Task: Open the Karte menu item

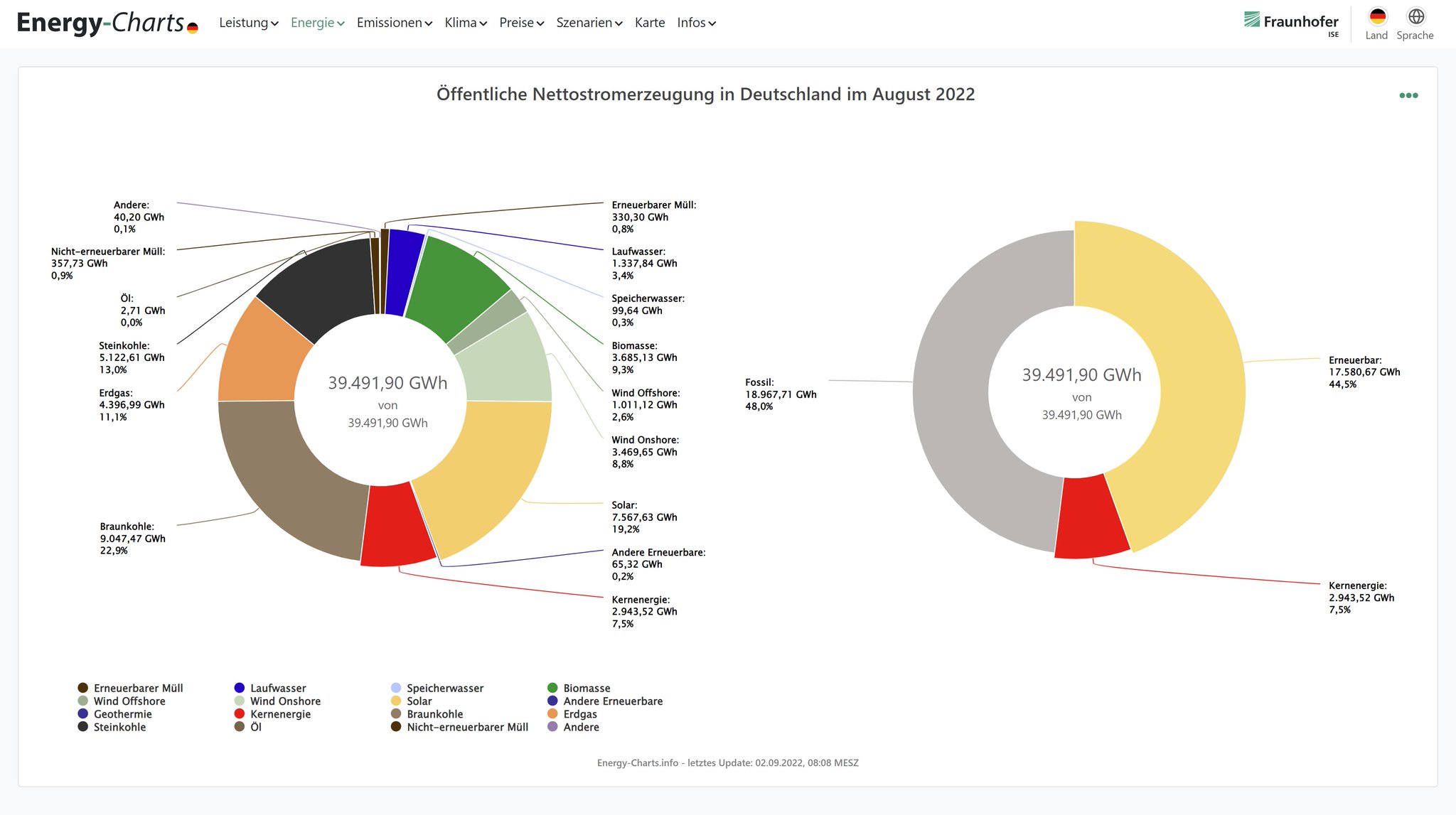Action: pos(650,23)
